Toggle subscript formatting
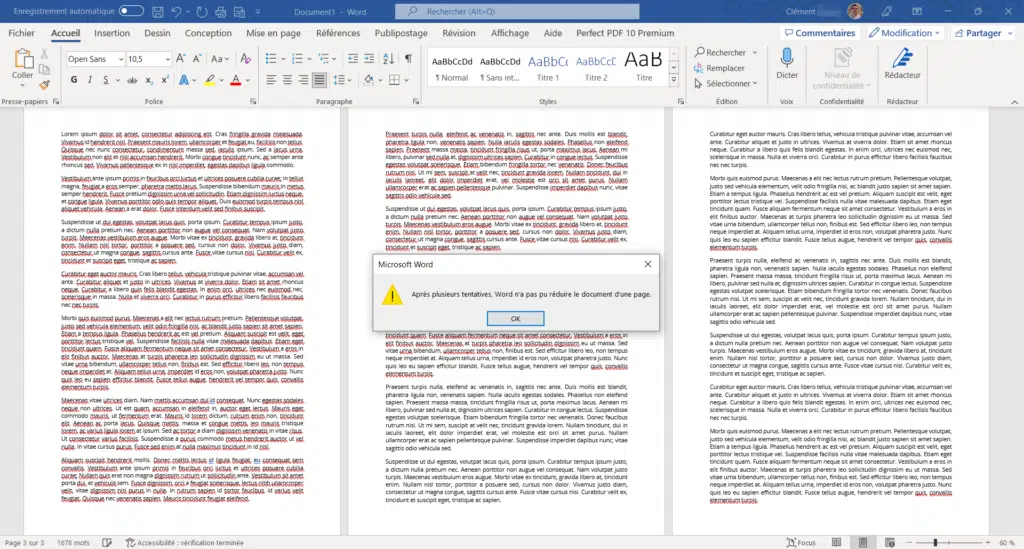The width and height of the screenshot is (1024, 549). (x=149, y=80)
